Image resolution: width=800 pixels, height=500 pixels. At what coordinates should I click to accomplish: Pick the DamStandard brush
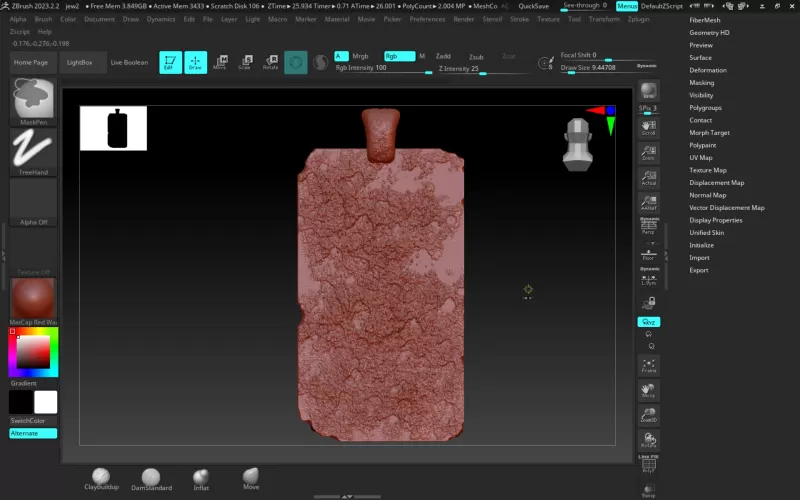(151, 478)
